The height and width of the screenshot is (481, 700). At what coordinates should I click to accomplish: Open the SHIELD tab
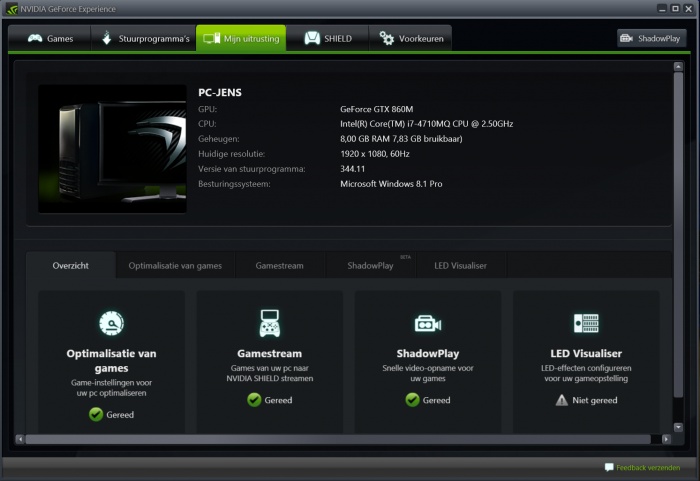coord(328,38)
